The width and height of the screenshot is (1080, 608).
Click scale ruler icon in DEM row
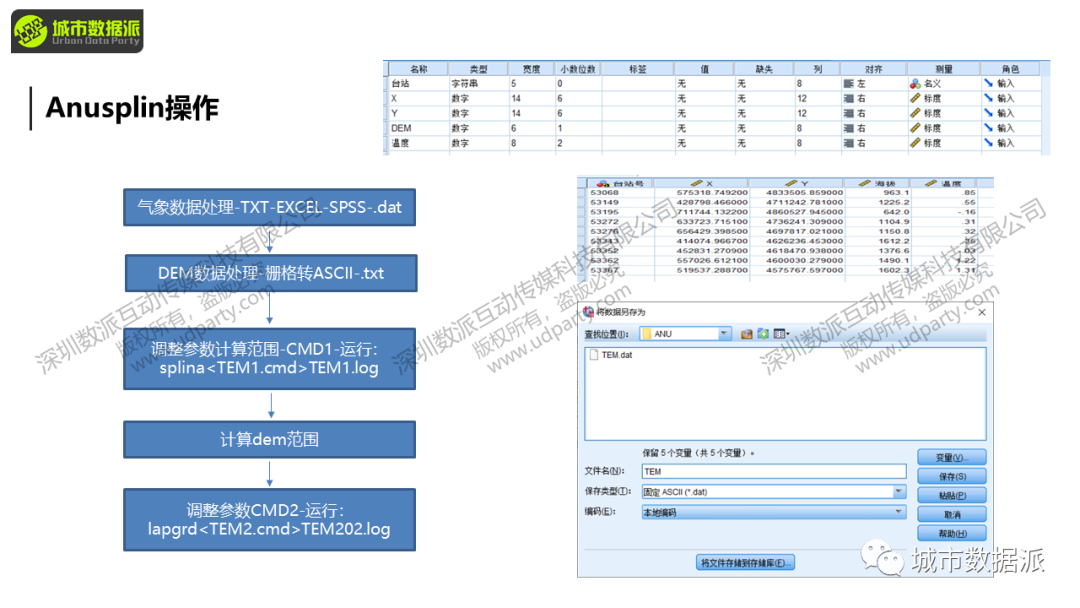915,128
